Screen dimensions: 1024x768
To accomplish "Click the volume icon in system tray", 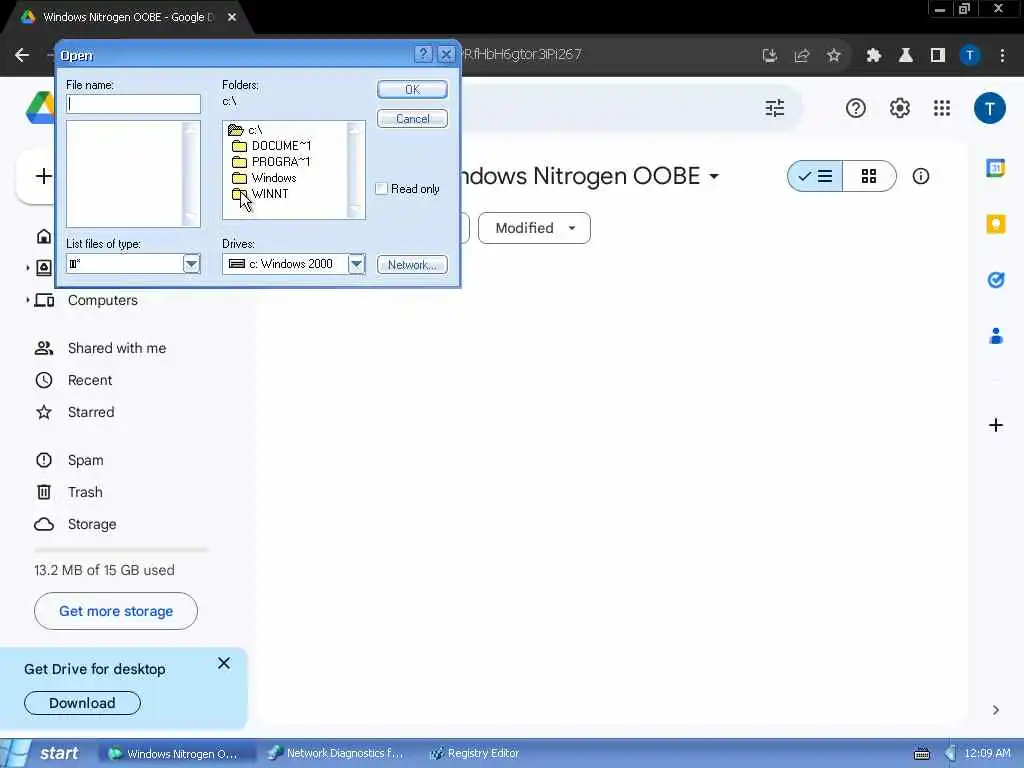I will pyautogui.click(x=950, y=754).
